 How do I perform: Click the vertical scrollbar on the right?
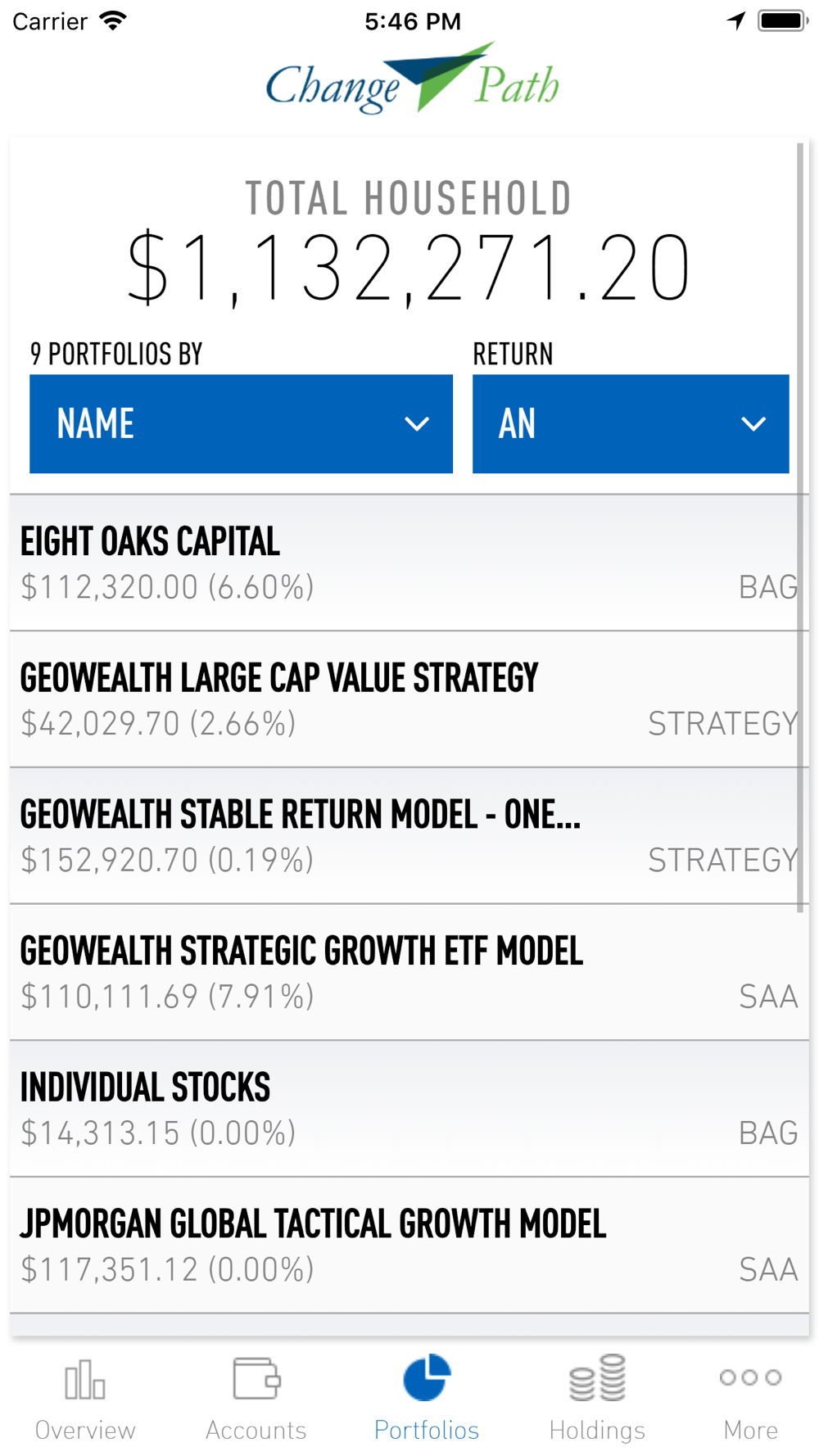(x=800, y=528)
